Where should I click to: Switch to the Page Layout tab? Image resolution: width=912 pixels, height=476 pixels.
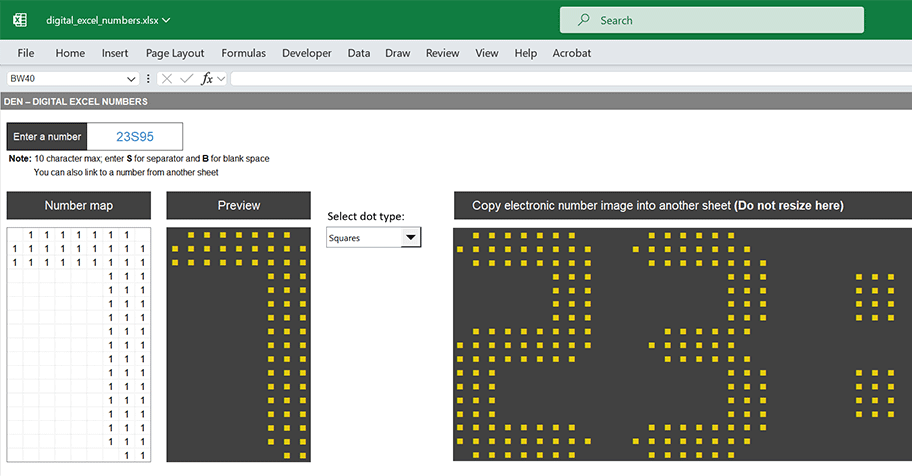(x=175, y=53)
